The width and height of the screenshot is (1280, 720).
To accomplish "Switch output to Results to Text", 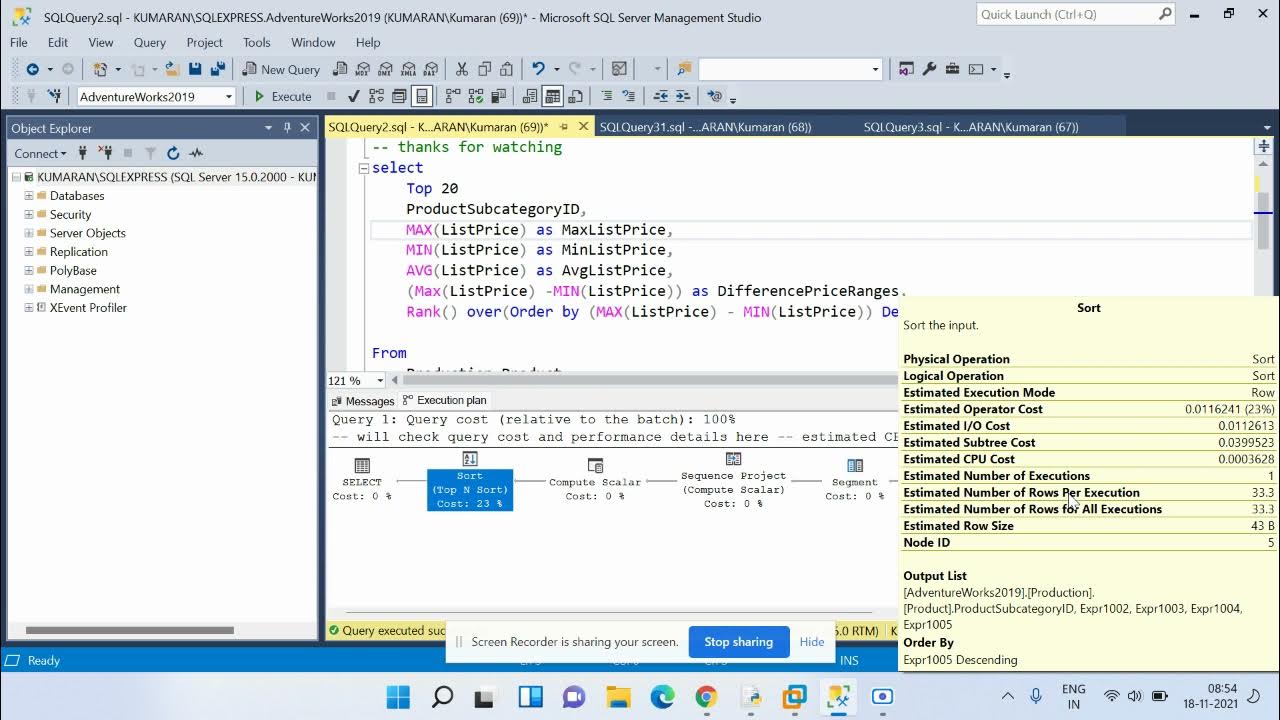I will point(529,96).
